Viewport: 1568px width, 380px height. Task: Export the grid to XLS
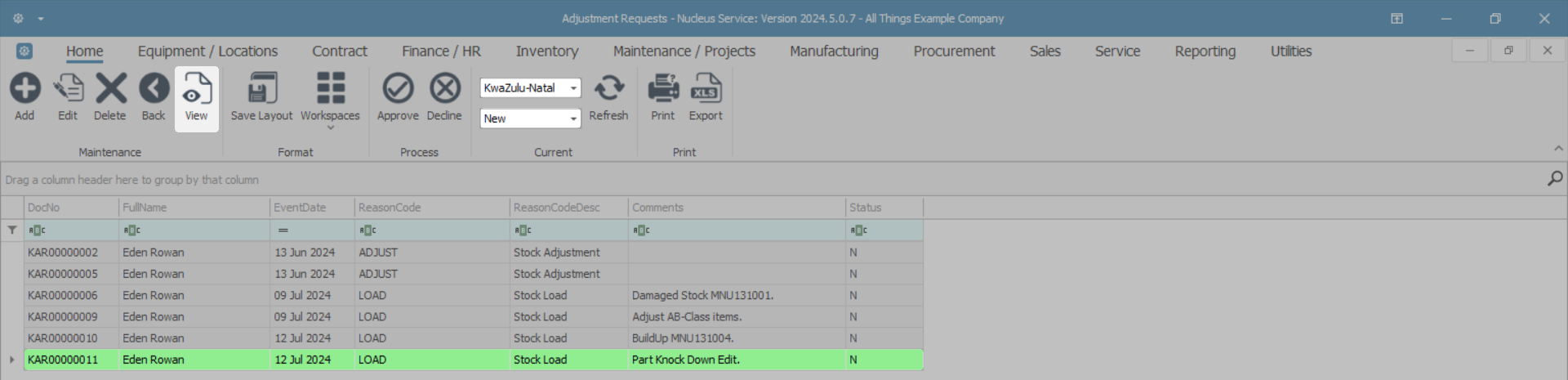point(706,88)
